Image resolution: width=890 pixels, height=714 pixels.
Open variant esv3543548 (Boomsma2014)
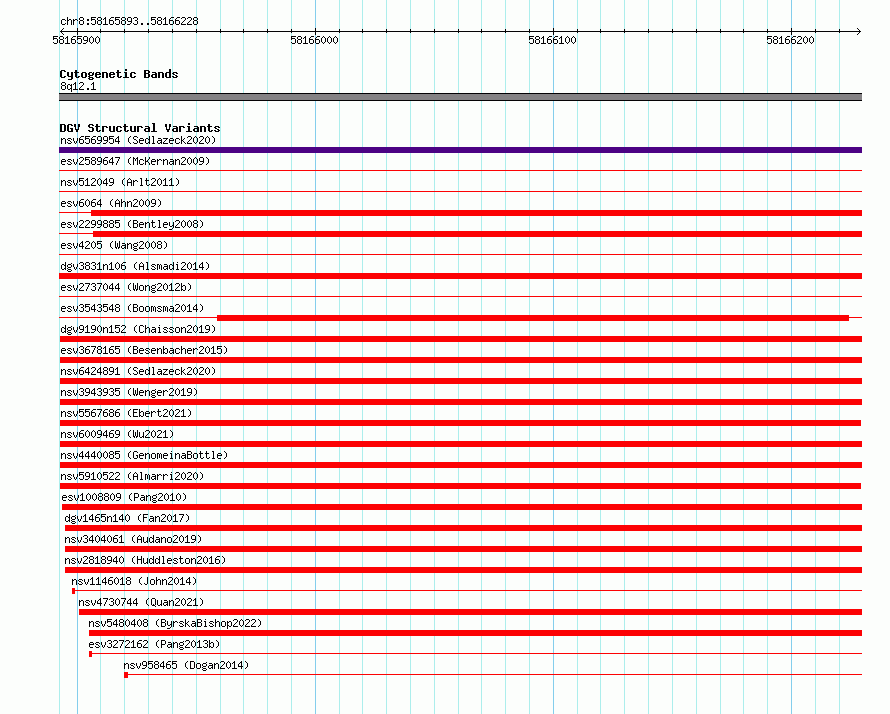pyautogui.click(x=132, y=308)
